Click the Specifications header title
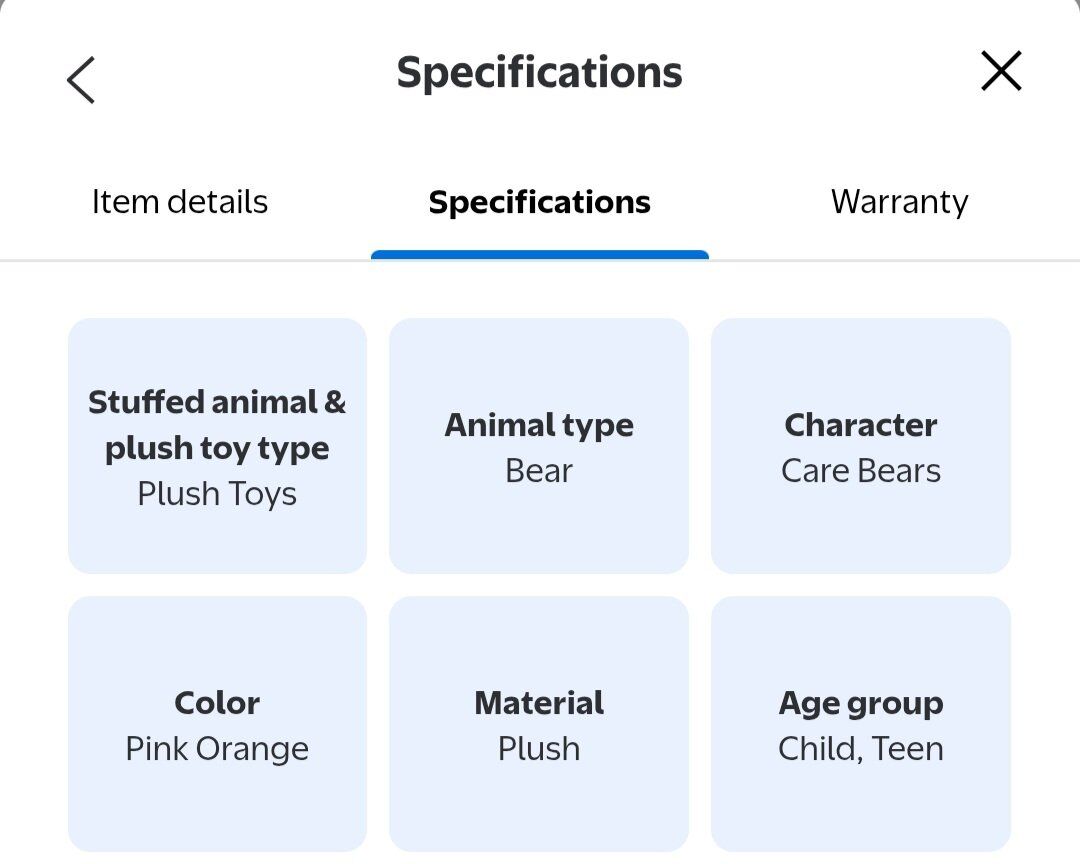The height and width of the screenshot is (864, 1080). (x=539, y=72)
